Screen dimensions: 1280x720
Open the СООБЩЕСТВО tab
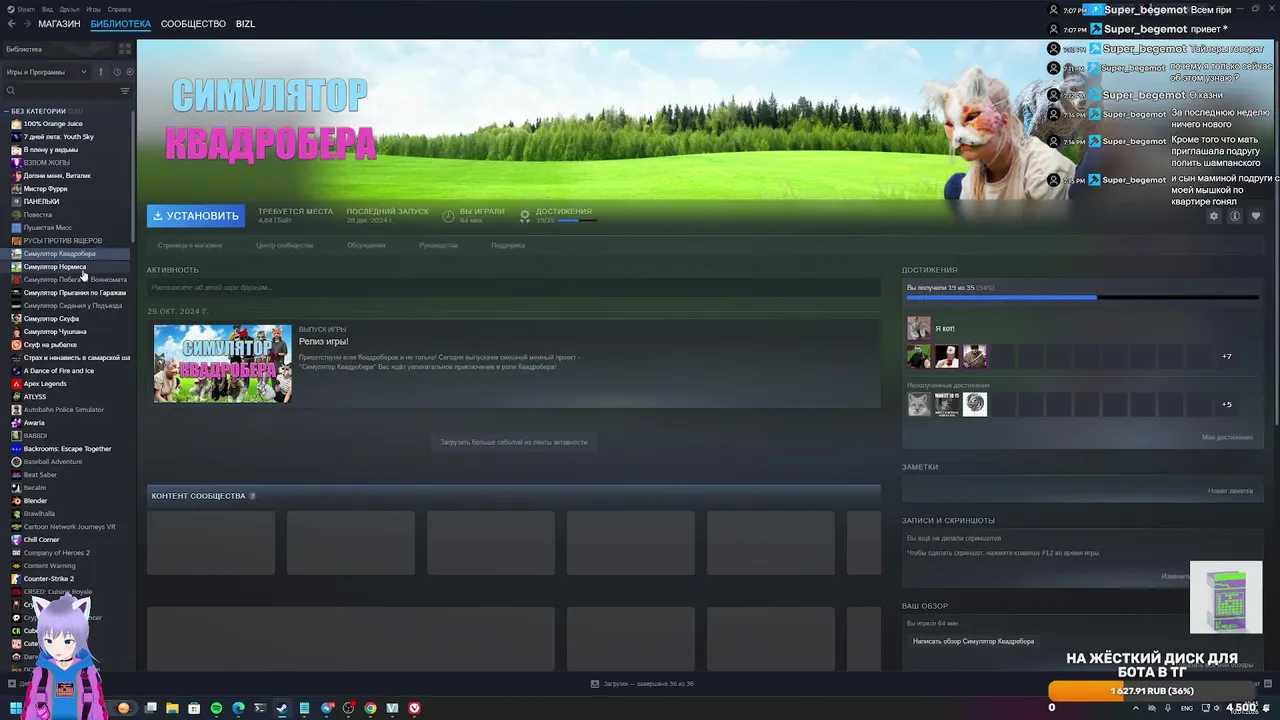coord(193,24)
